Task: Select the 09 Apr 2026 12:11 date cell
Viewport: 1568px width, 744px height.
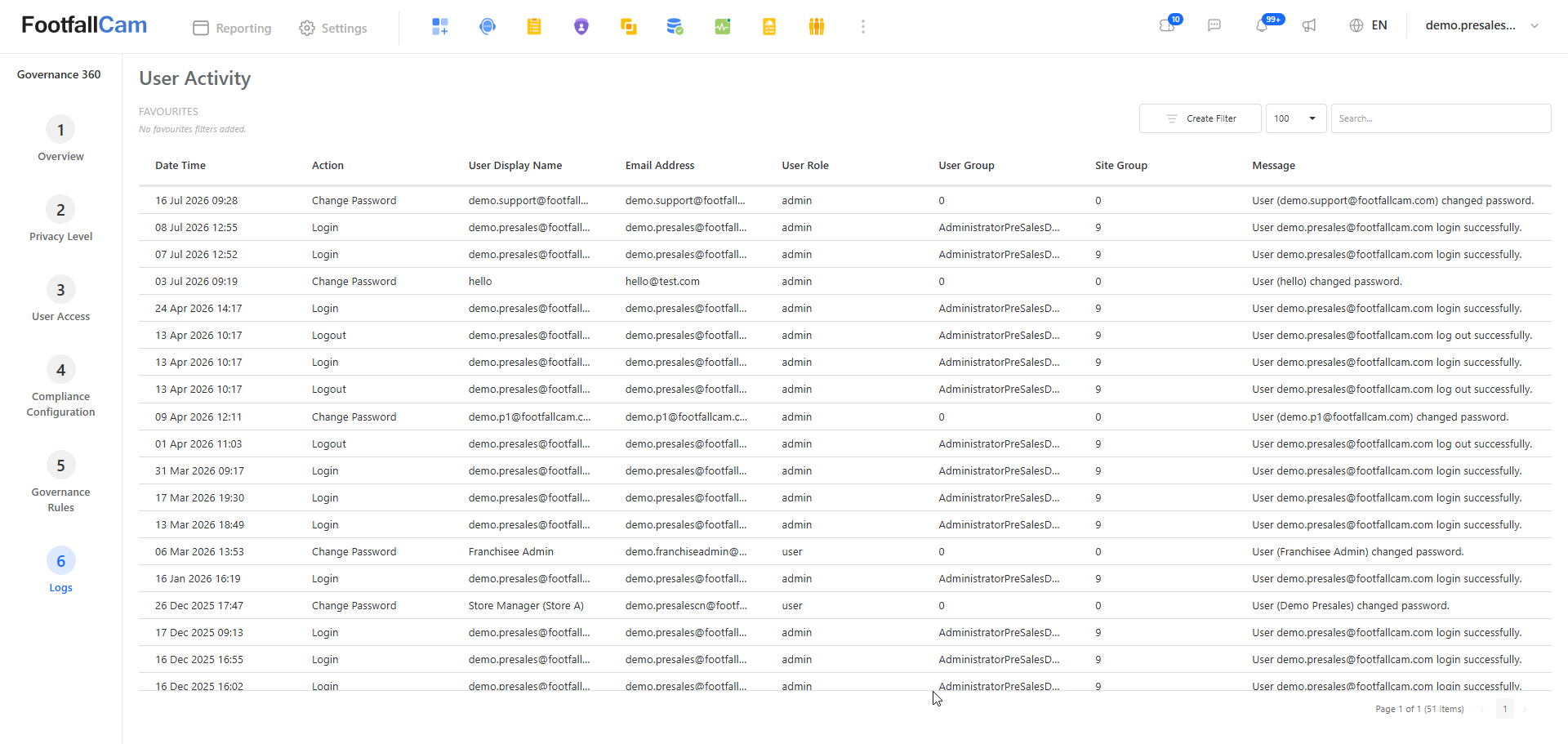Action: click(x=198, y=417)
